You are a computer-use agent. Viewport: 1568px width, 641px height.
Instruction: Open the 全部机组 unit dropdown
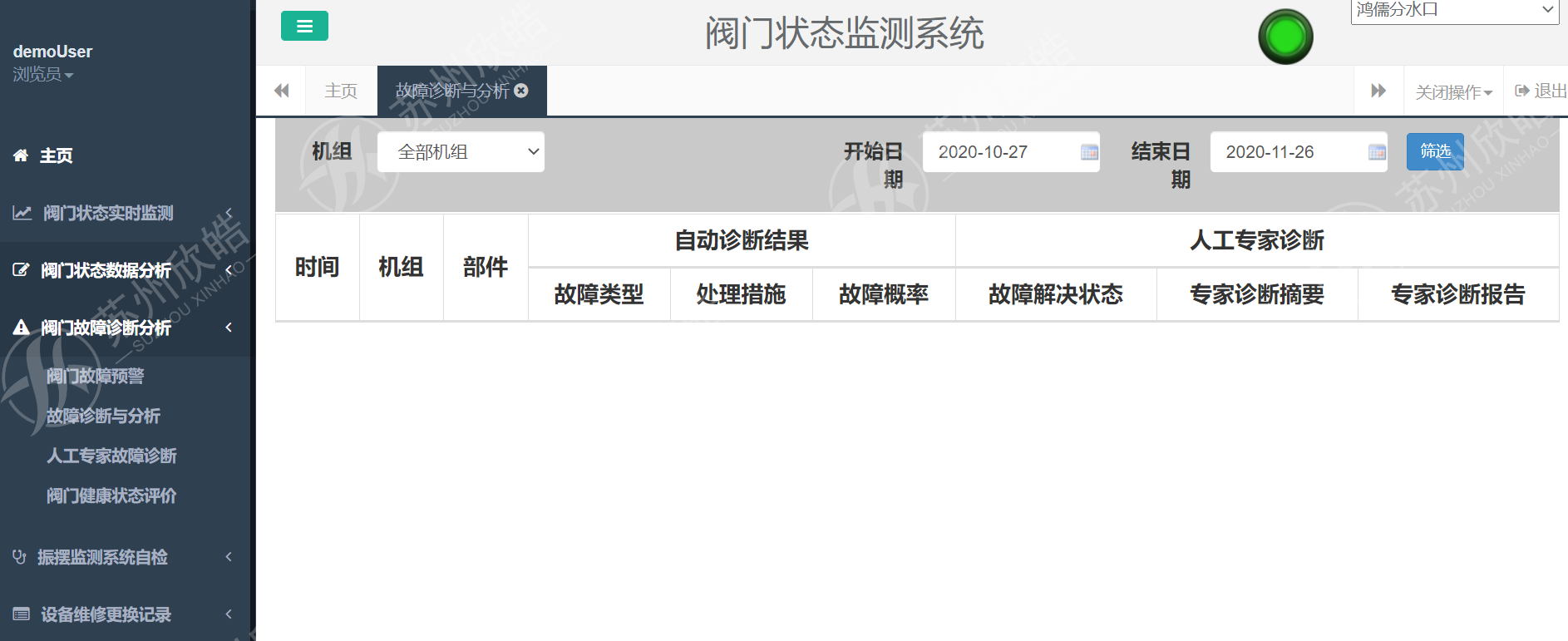461,152
